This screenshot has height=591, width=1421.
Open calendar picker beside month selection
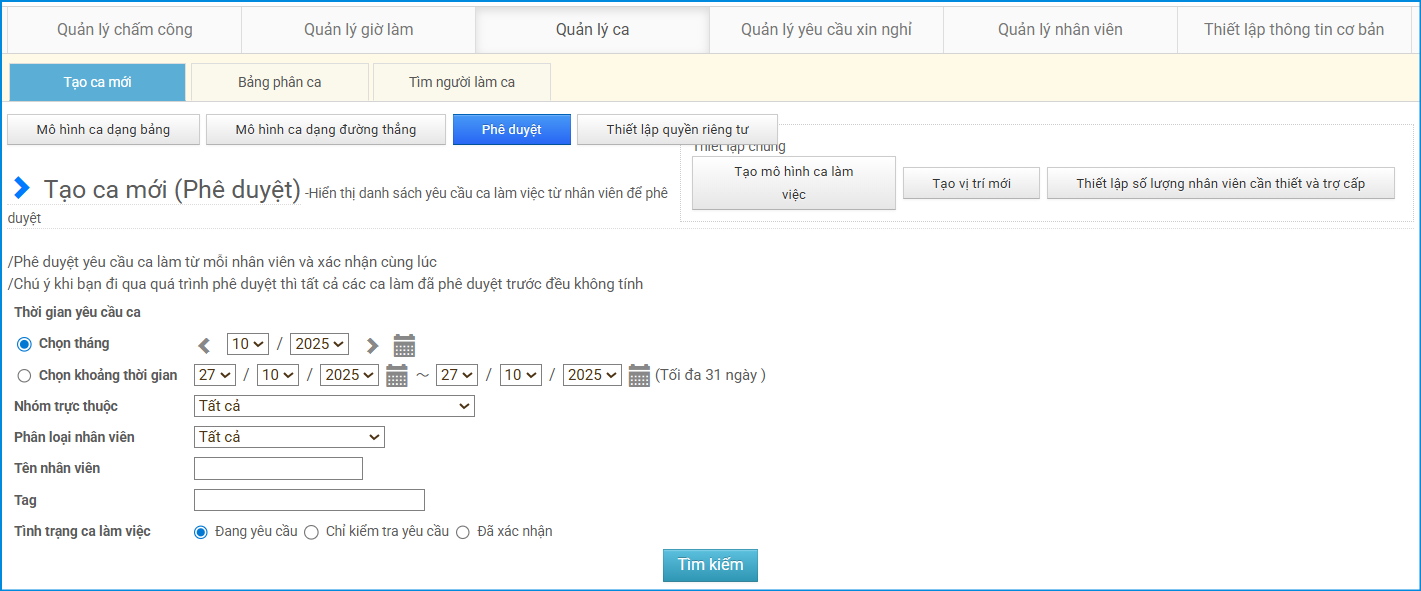[x=404, y=346]
